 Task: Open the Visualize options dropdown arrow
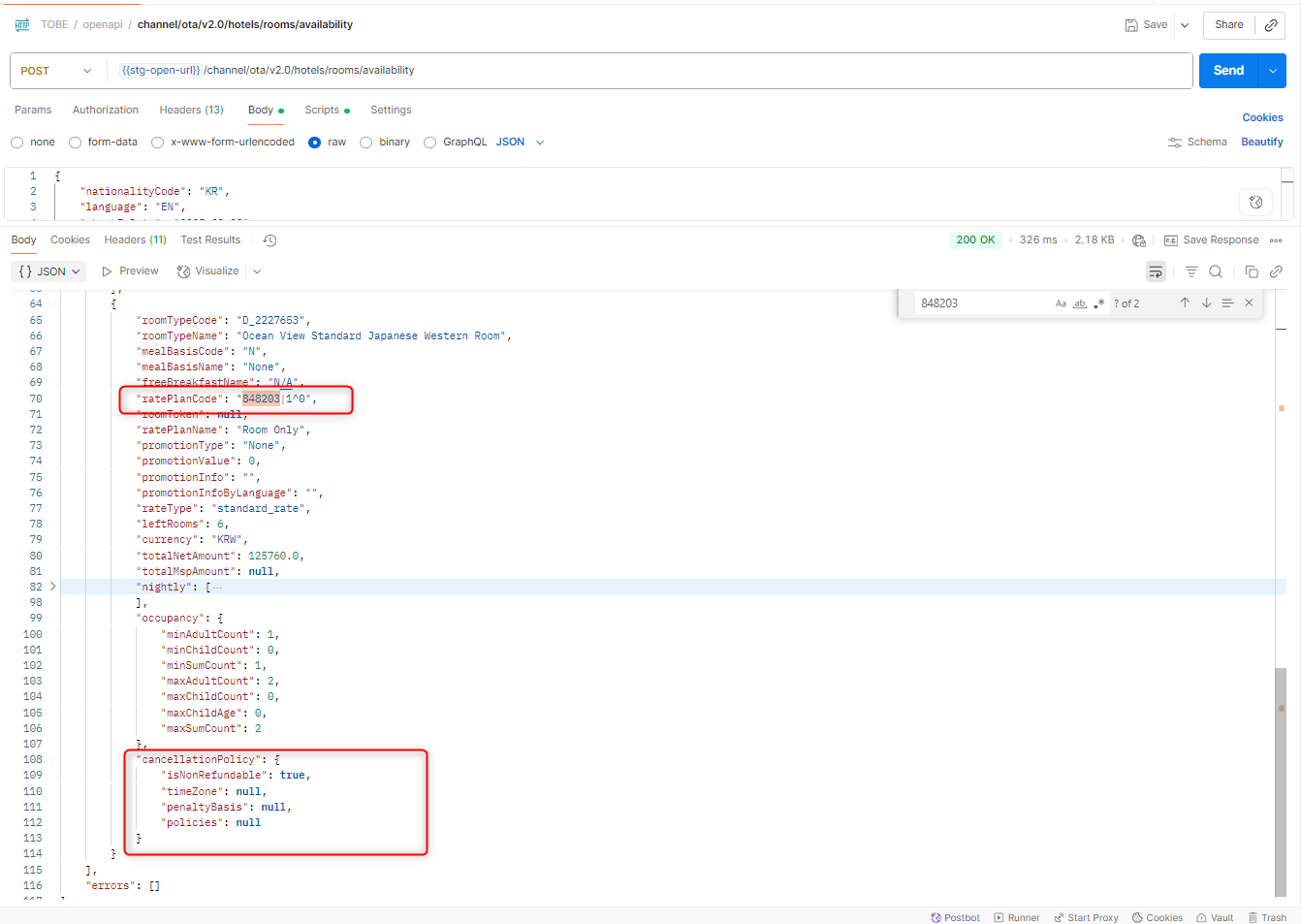point(257,271)
